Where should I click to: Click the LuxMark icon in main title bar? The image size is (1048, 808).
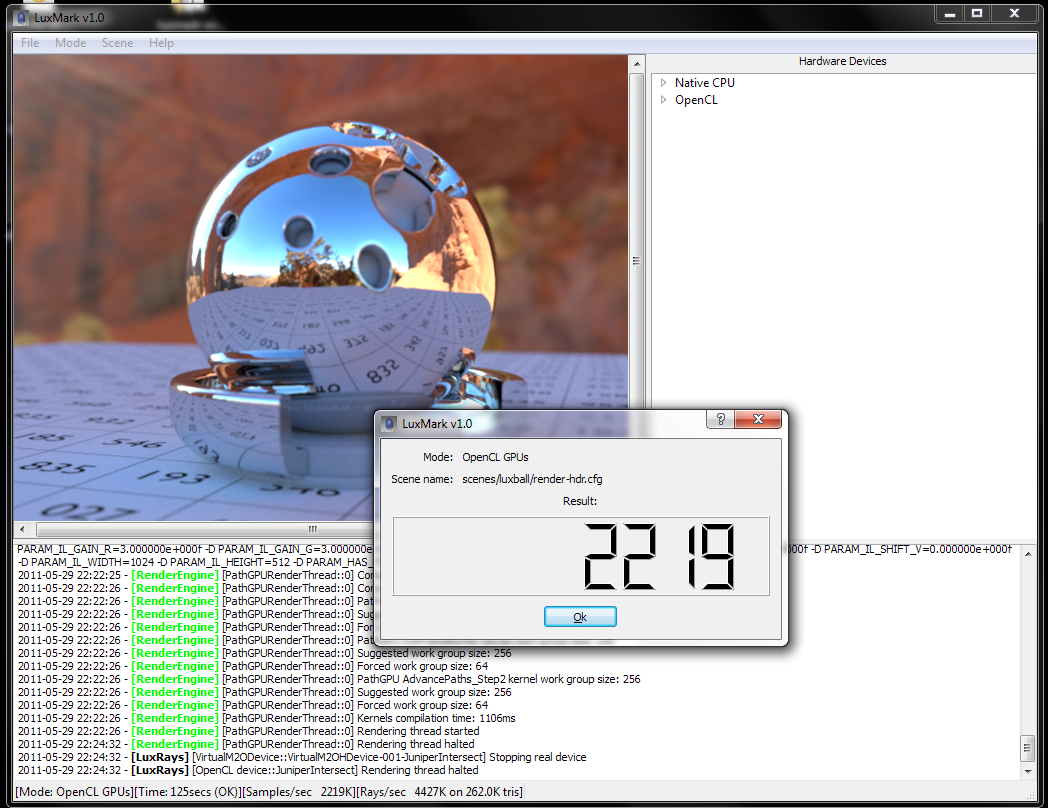click(x=21, y=17)
